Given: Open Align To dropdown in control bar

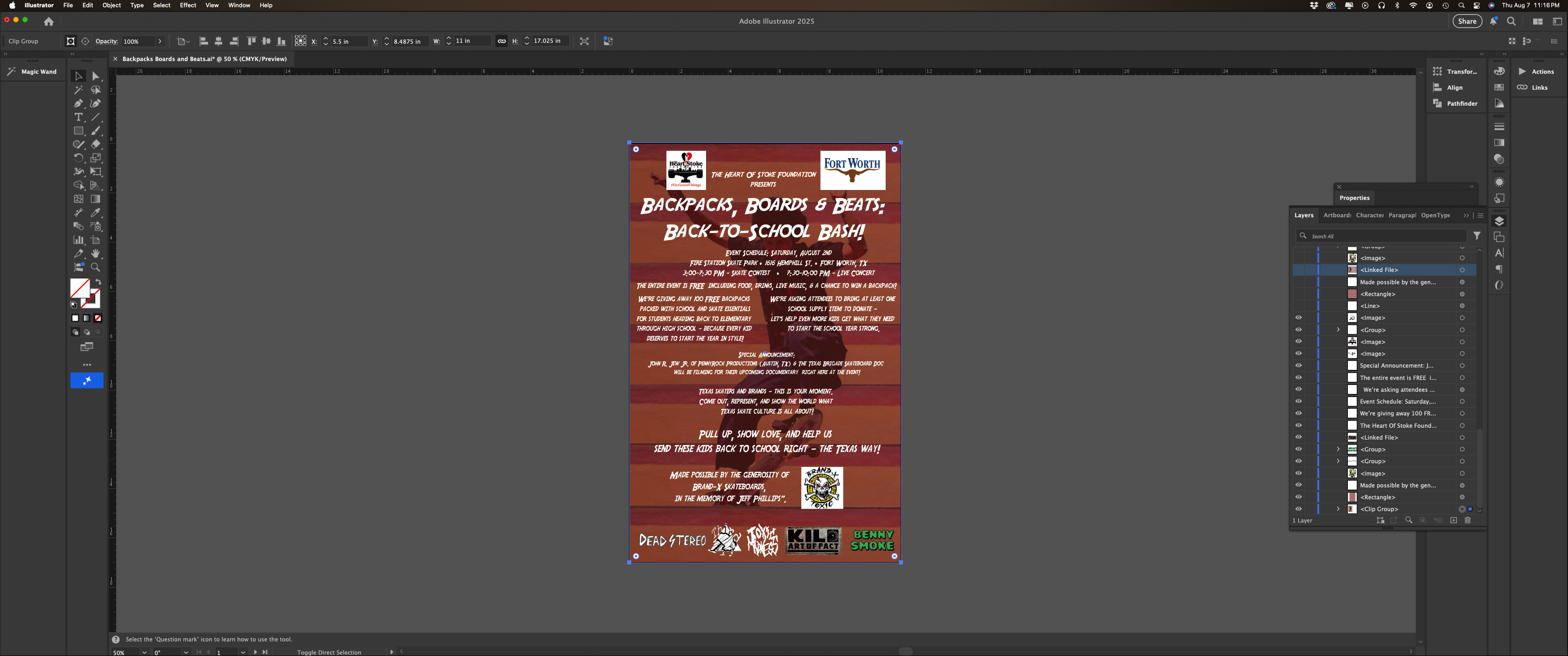Looking at the screenshot, I should [183, 41].
